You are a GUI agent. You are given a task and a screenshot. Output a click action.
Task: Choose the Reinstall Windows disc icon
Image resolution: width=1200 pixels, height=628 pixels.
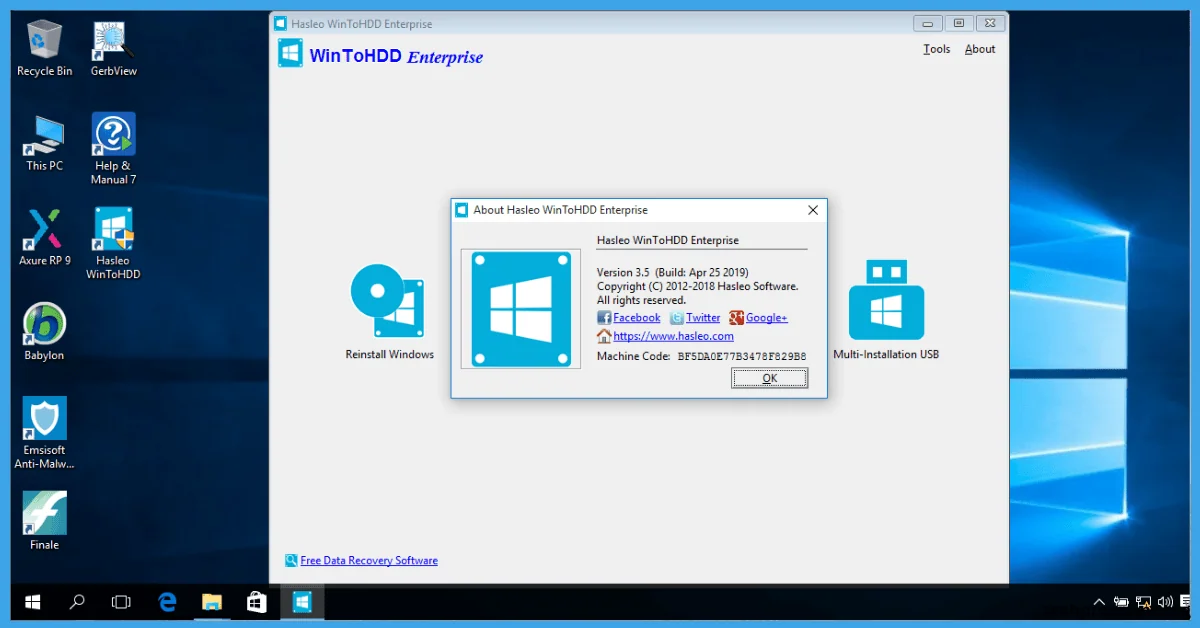(387, 300)
